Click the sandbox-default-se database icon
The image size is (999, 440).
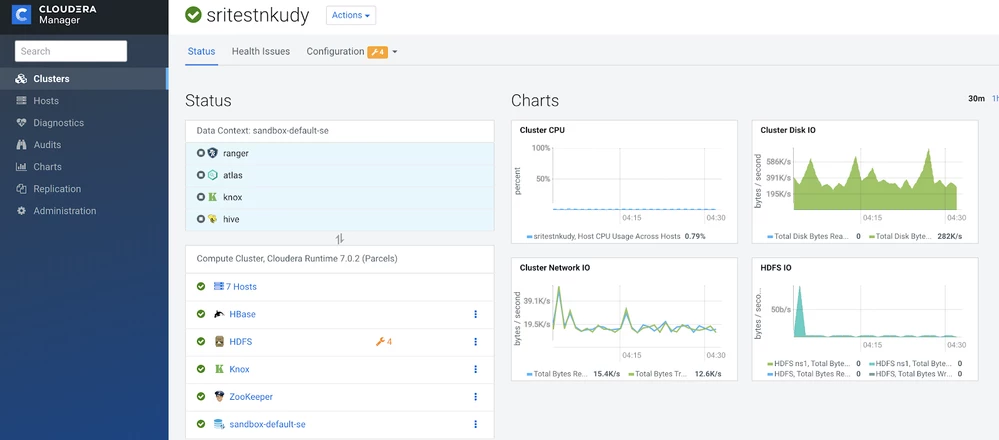point(219,423)
